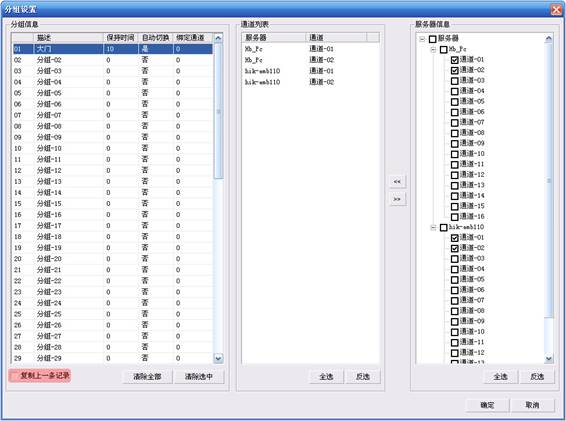Click the group list scroll-down arrow
This screenshot has height=421, width=566.
coord(218,359)
